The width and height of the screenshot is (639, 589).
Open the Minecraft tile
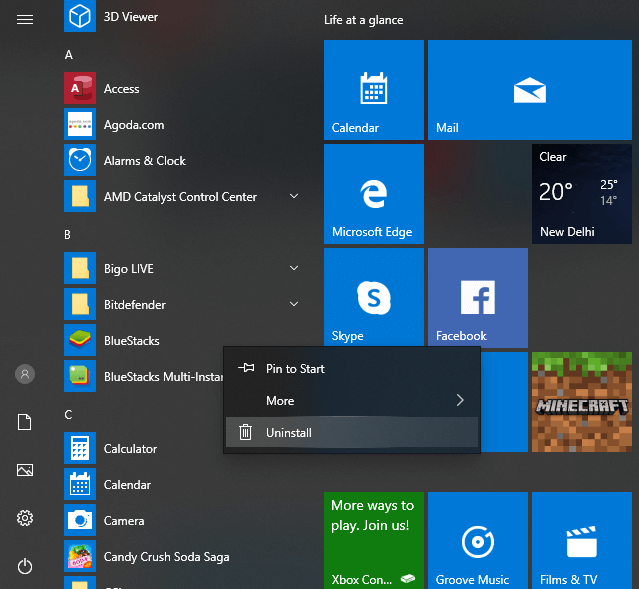pyautogui.click(x=582, y=402)
